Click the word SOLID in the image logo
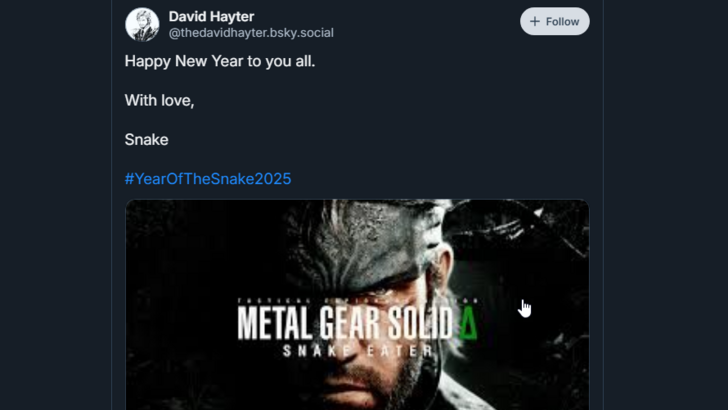 coord(420,324)
